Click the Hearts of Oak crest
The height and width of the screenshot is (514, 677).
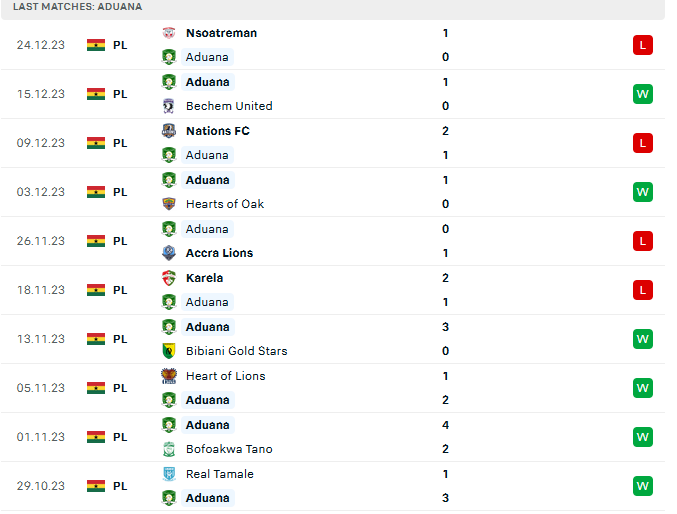(x=169, y=204)
